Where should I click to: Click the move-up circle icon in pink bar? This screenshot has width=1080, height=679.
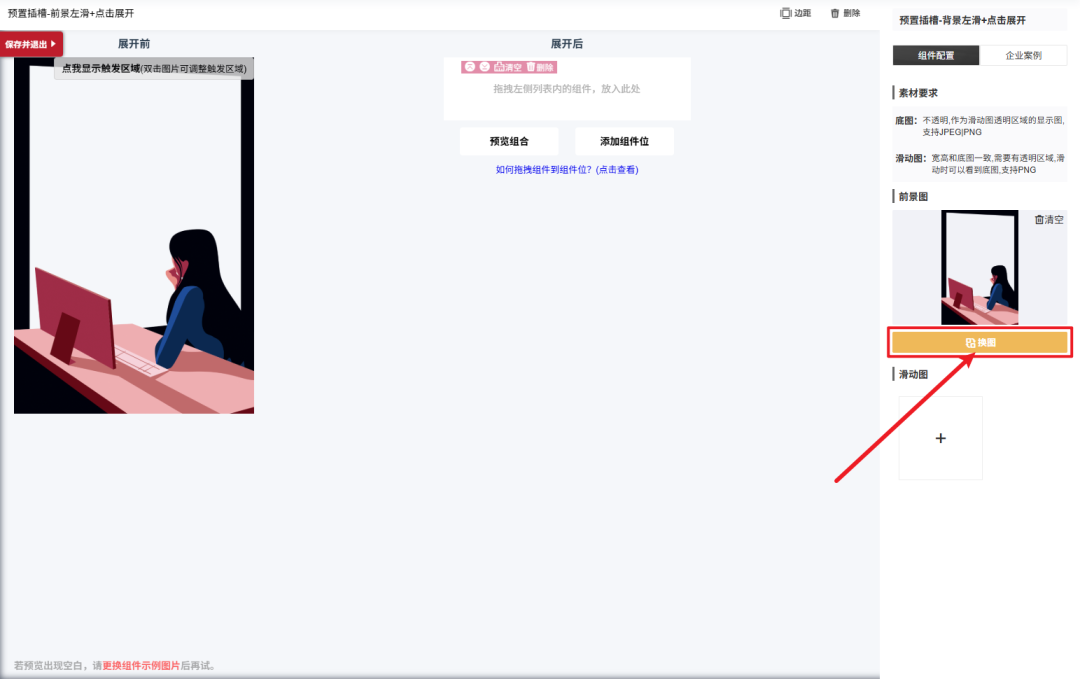point(470,67)
